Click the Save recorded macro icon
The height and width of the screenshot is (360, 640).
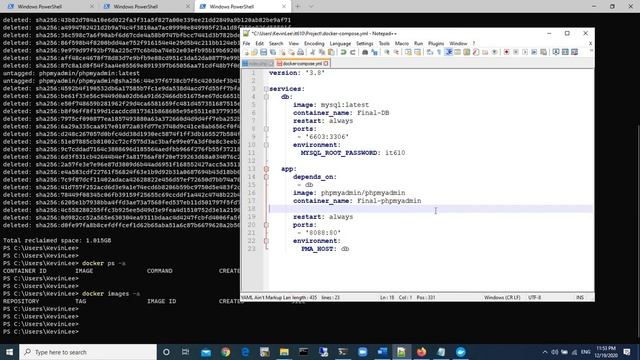point(543,52)
